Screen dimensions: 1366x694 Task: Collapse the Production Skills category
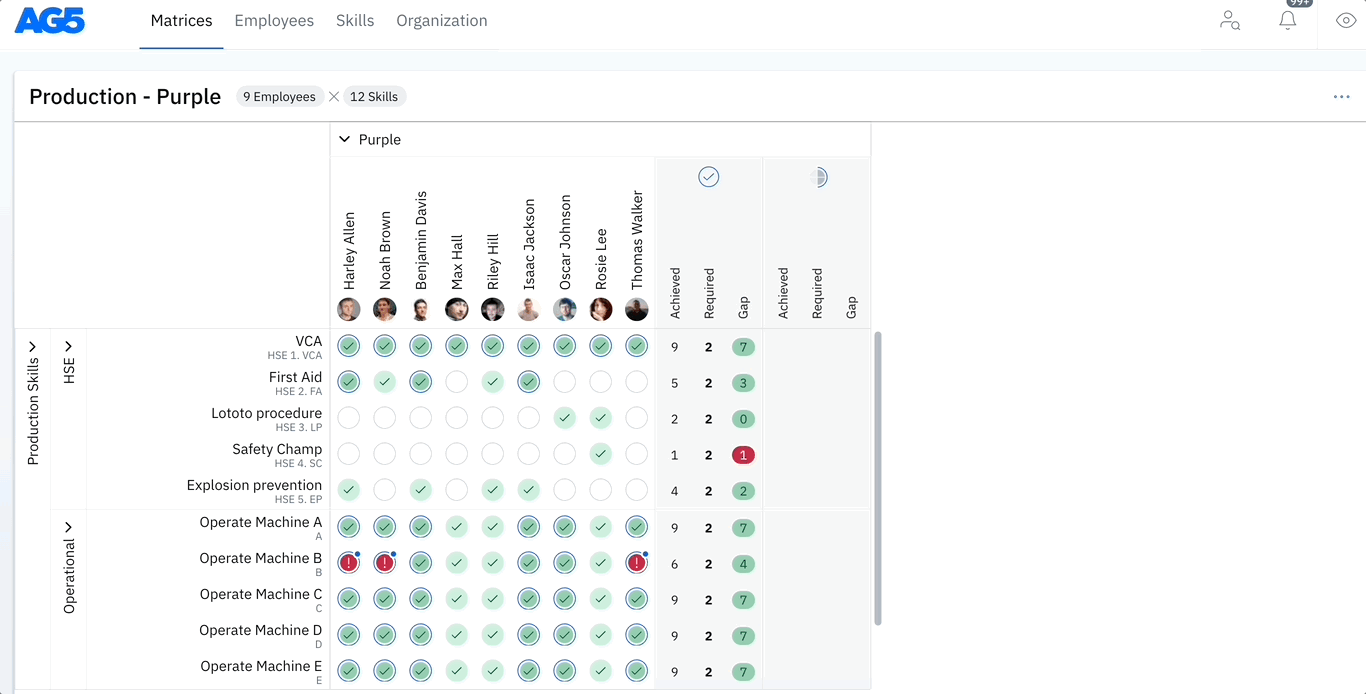[33, 347]
